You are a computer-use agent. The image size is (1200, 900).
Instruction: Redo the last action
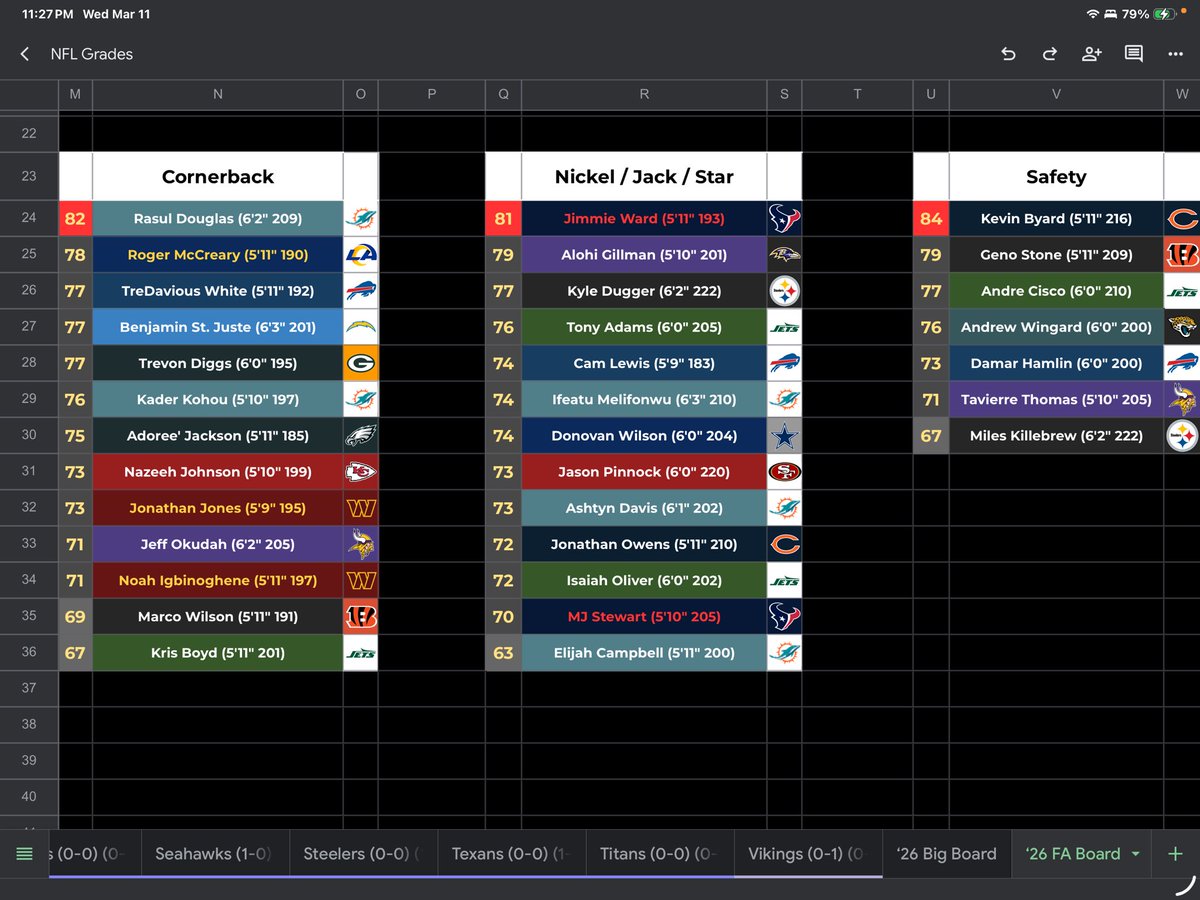tap(1050, 54)
